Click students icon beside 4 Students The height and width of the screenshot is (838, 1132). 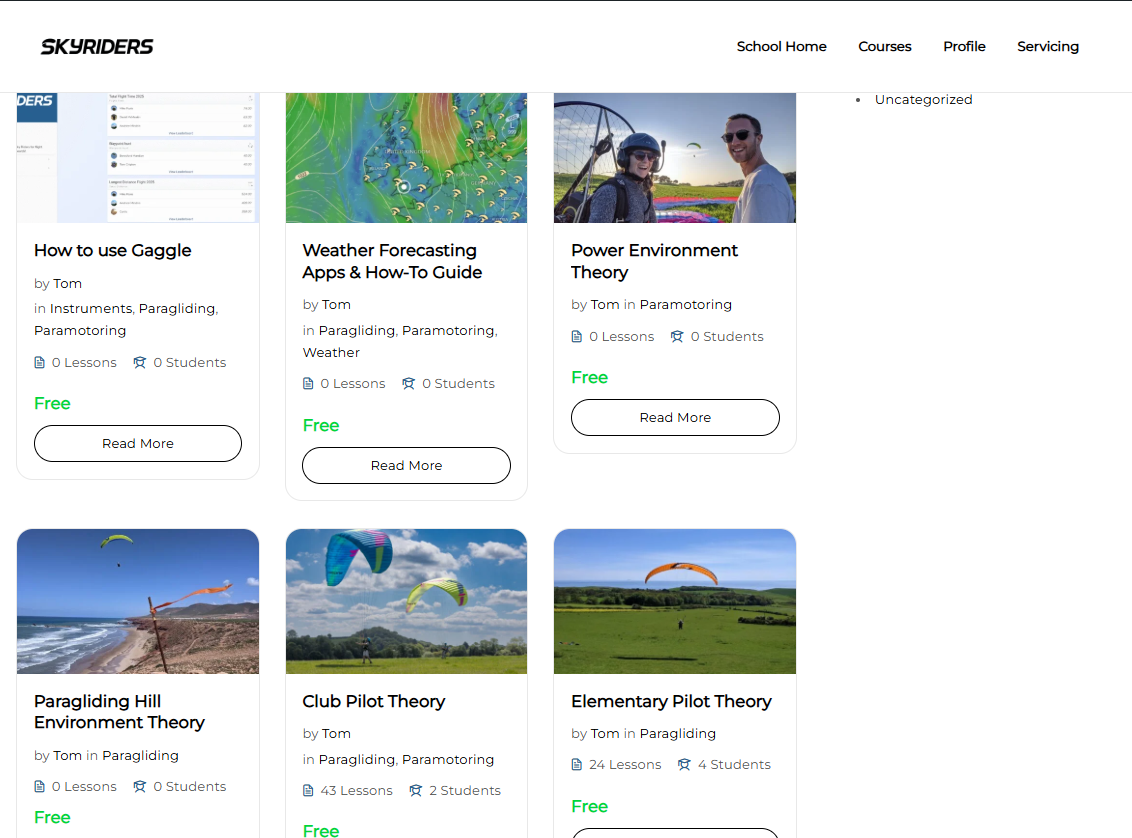pyautogui.click(x=684, y=764)
